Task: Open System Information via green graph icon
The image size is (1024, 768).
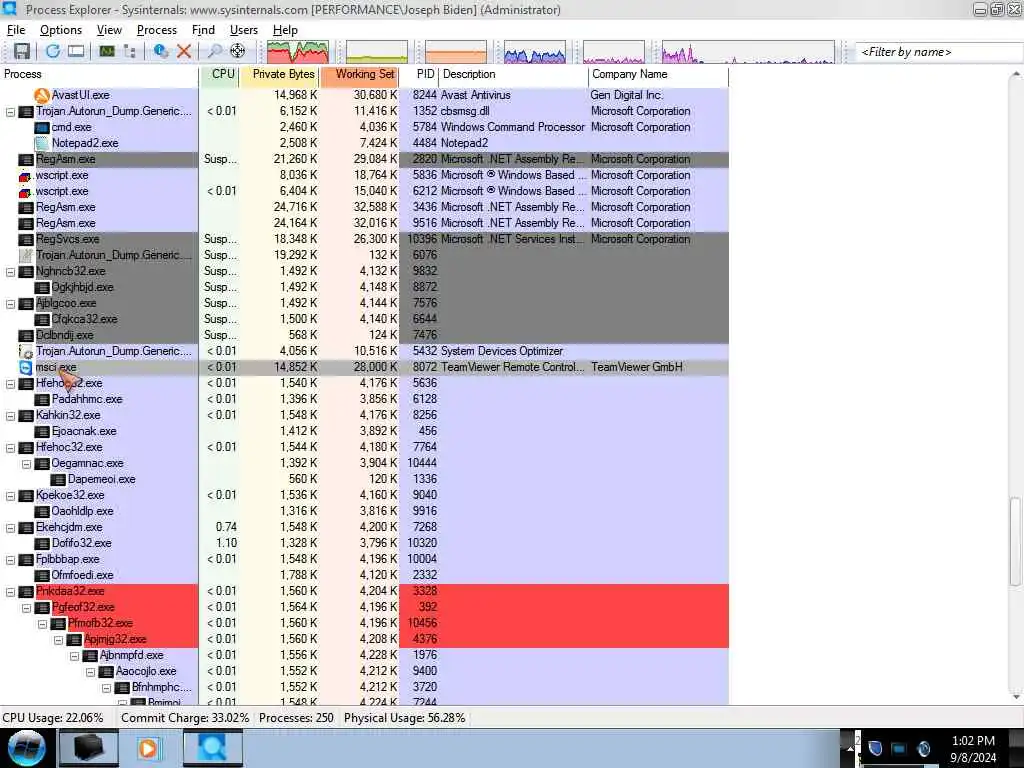Action: (x=106, y=52)
